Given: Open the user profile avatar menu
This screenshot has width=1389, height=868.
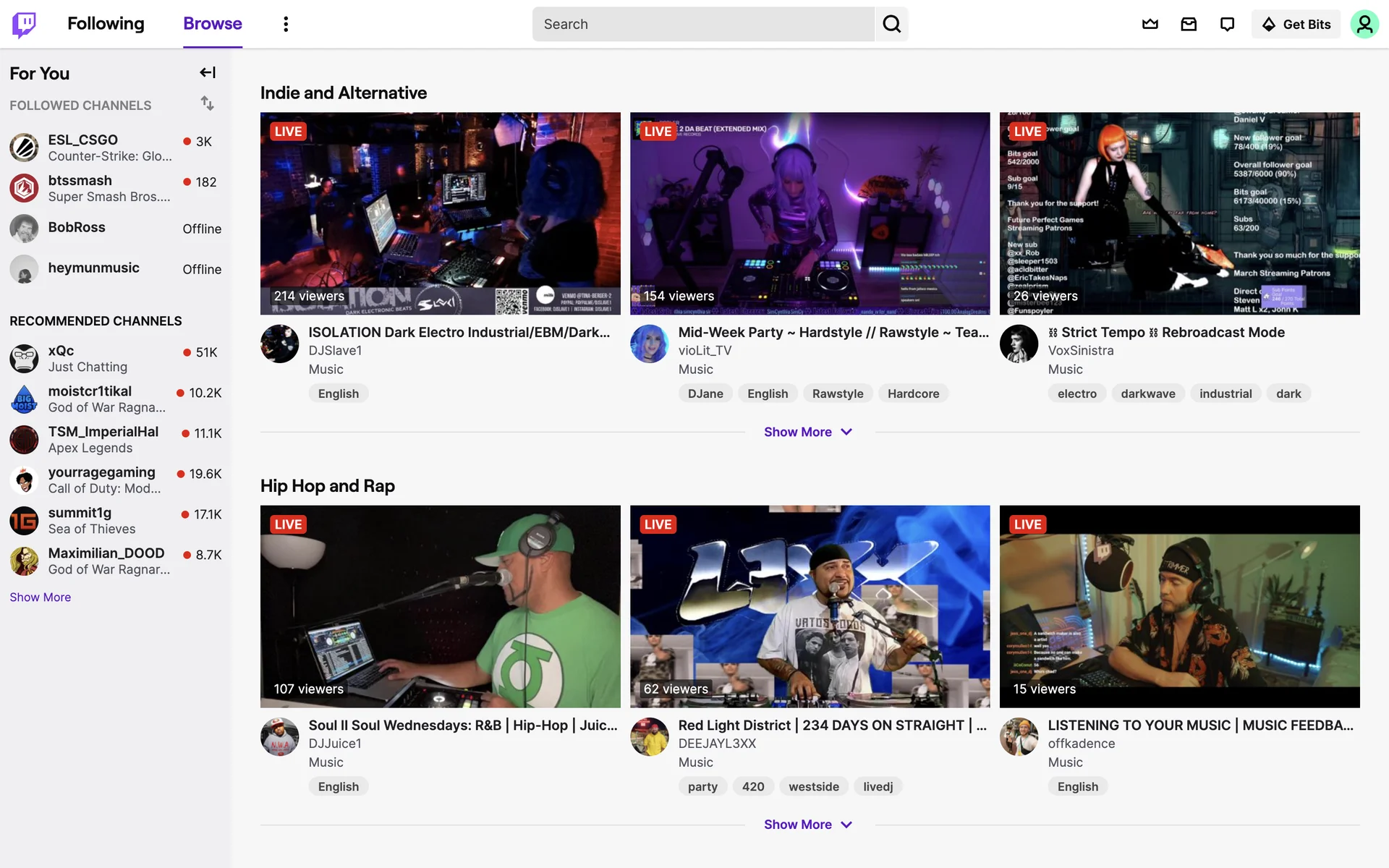Looking at the screenshot, I should (x=1364, y=24).
